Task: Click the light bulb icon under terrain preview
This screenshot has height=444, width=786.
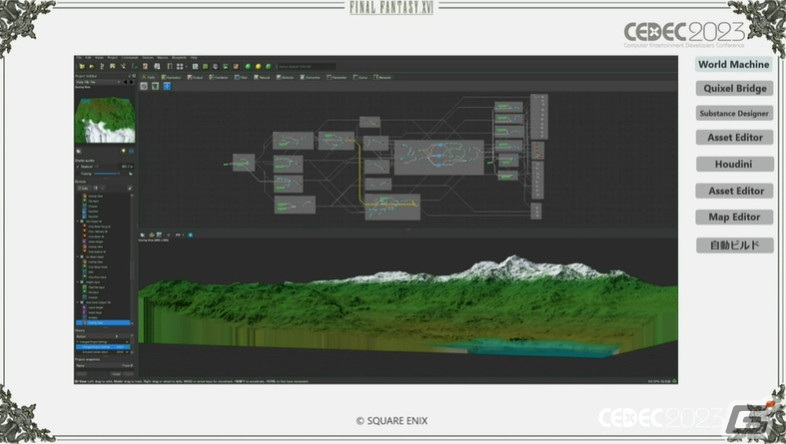Action: (x=123, y=151)
